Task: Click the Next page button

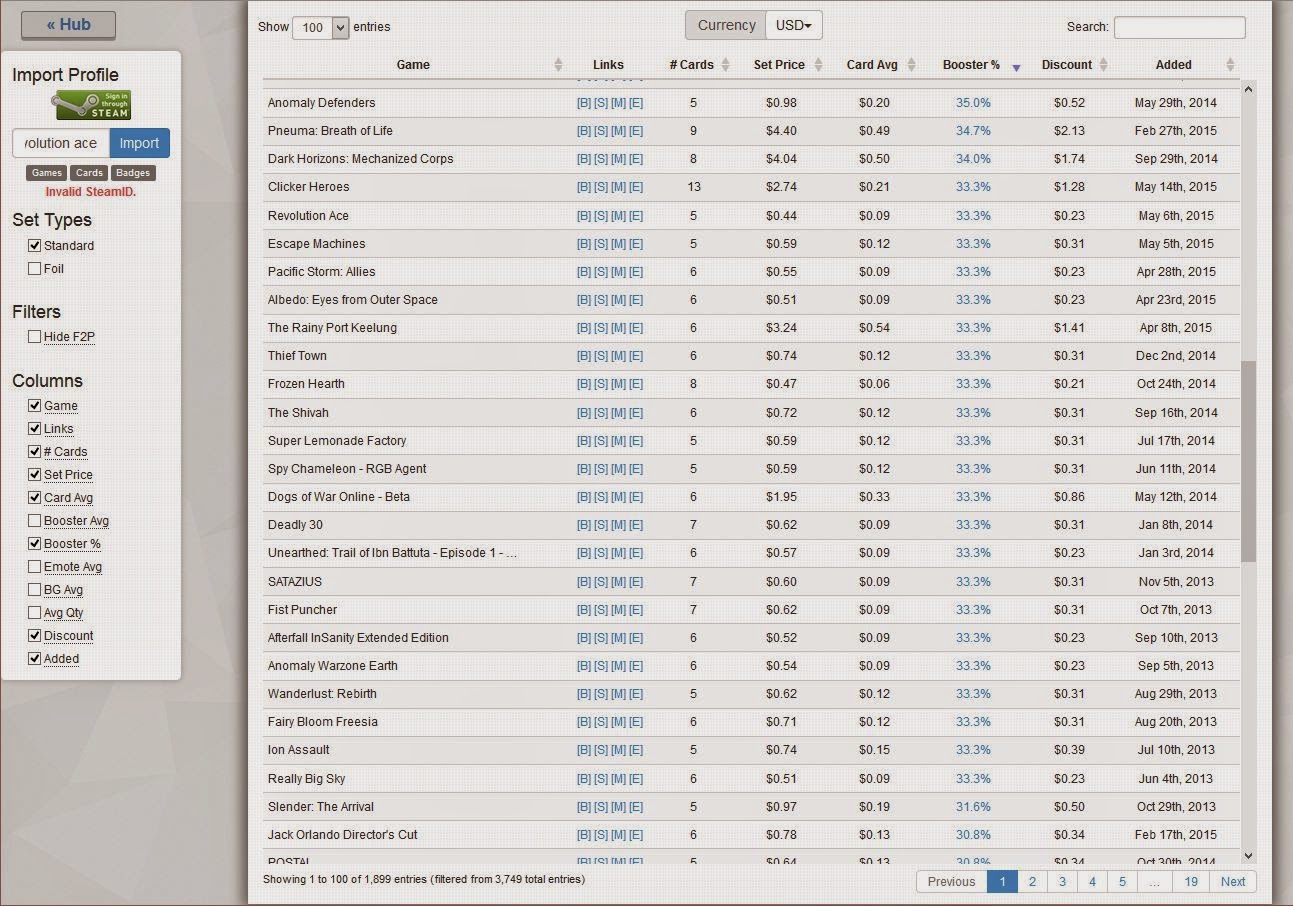Action: click(x=1233, y=881)
